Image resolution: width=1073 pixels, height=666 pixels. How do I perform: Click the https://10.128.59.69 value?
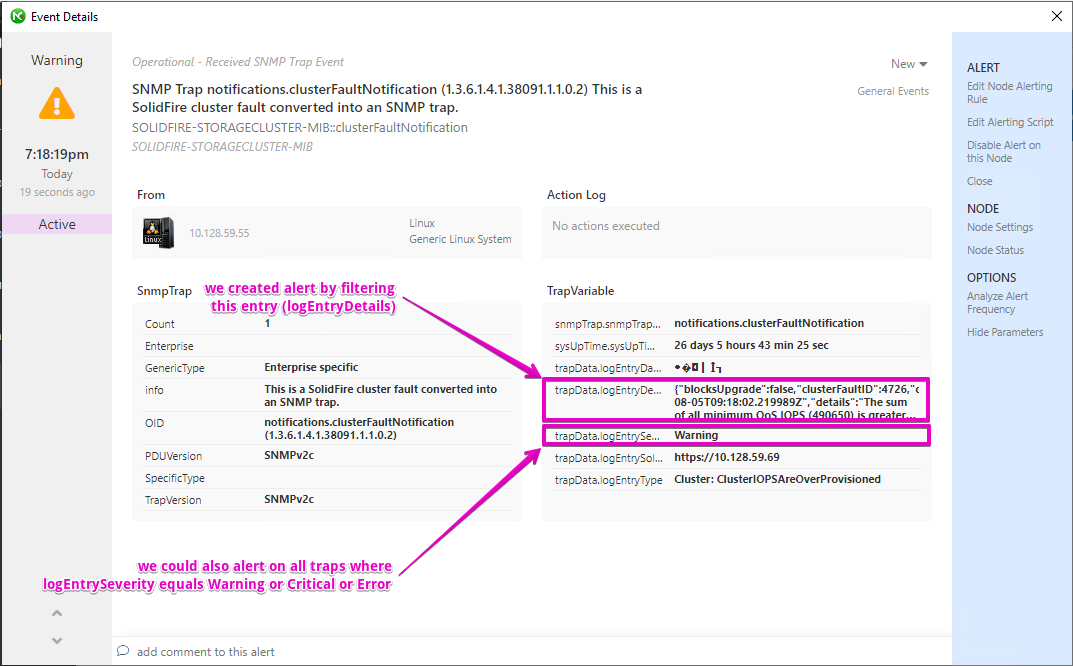(x=727, y=457)
